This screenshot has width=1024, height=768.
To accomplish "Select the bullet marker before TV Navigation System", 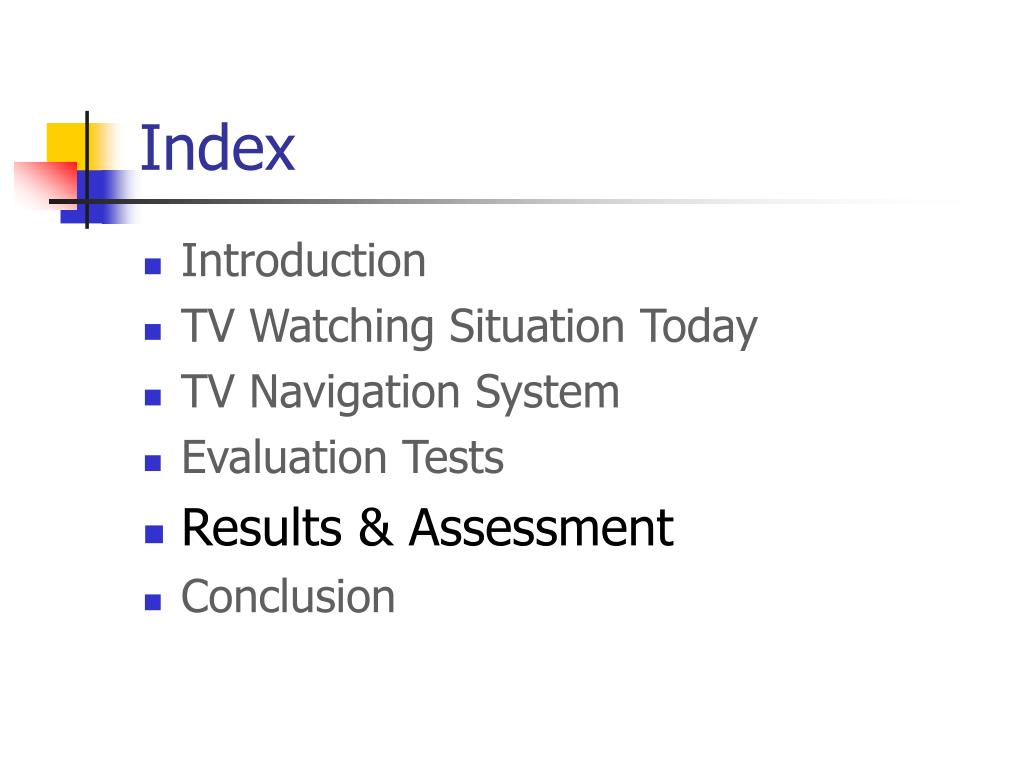I will pyautogui.click(x=153, y=397).
